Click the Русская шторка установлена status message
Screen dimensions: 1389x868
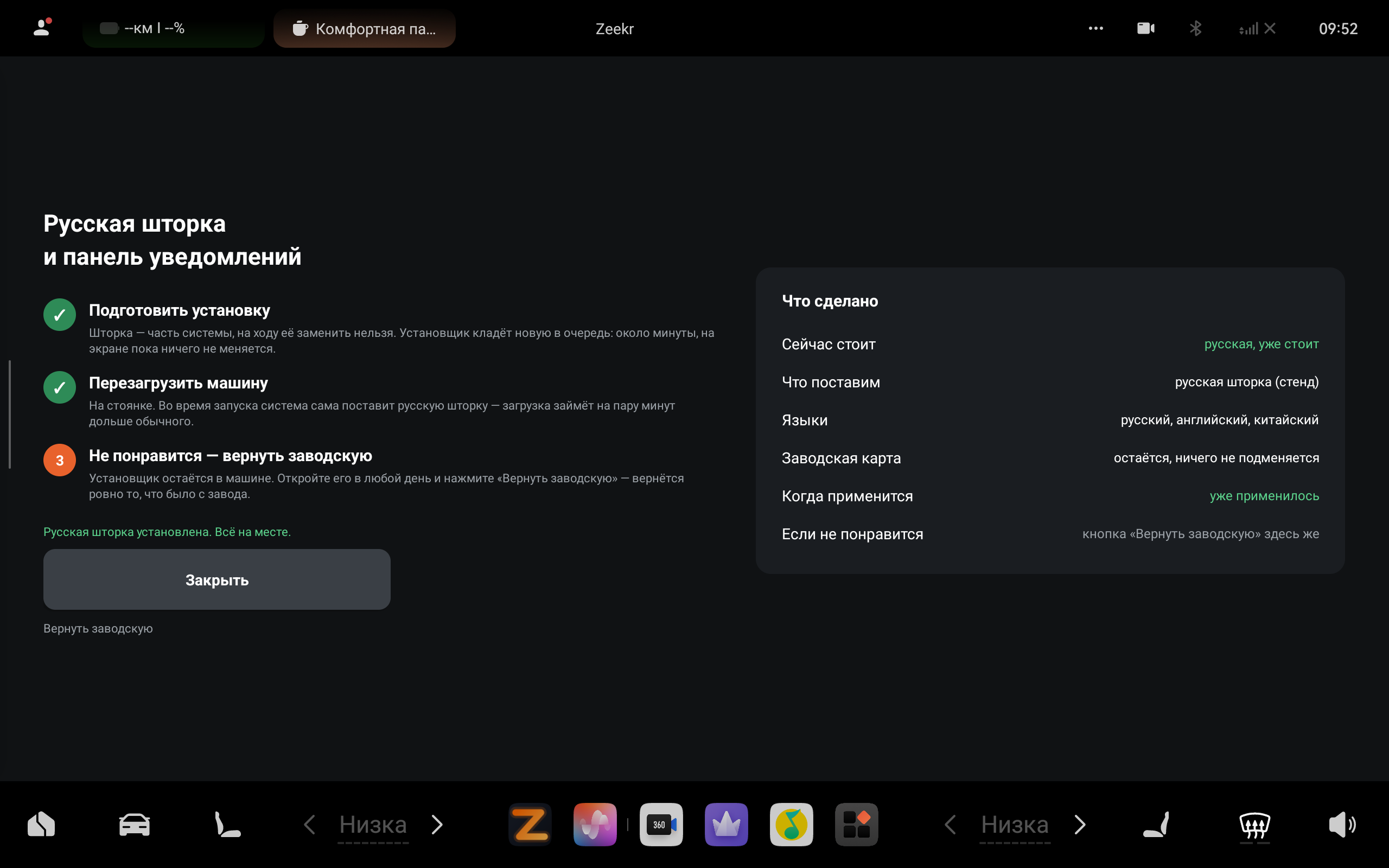click(167, 532)
